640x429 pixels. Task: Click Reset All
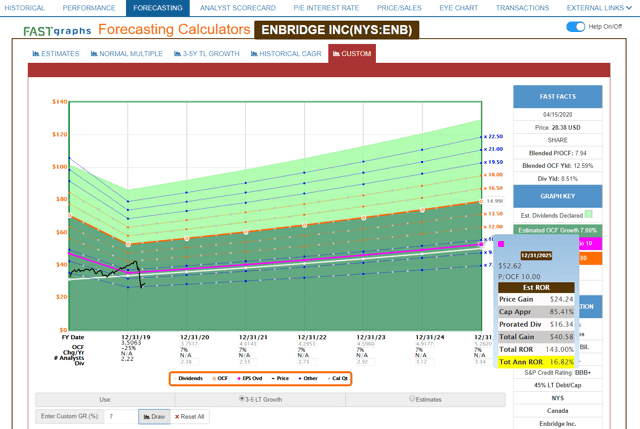click(189, 416)
